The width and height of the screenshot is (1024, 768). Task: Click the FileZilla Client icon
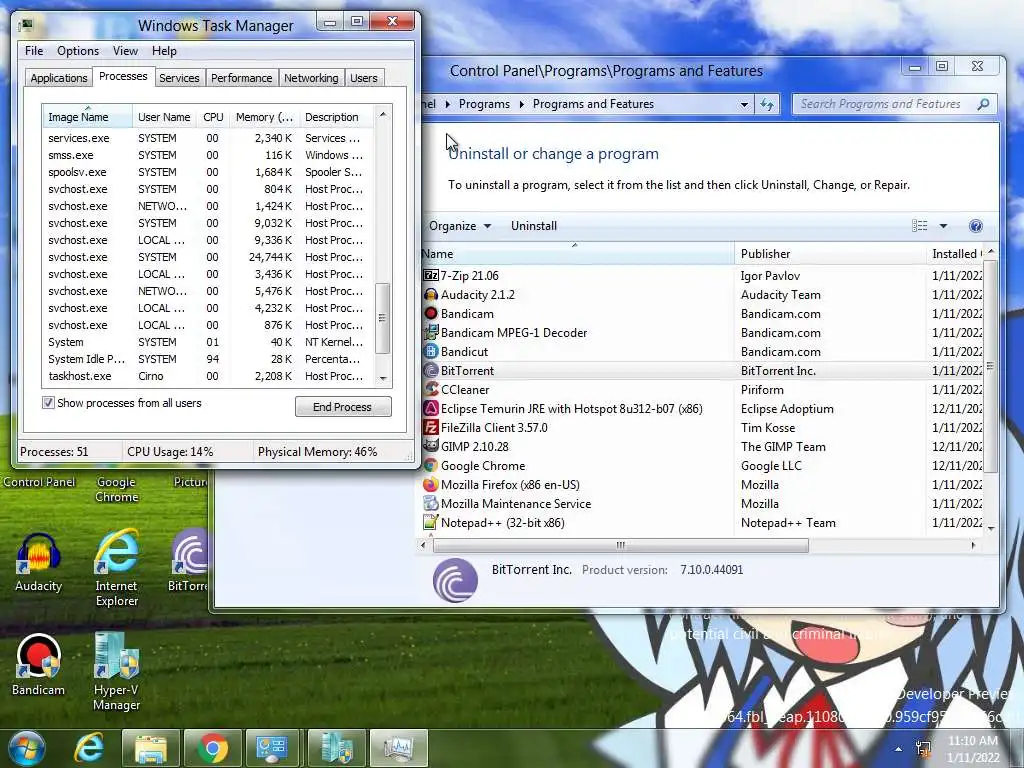430,427
